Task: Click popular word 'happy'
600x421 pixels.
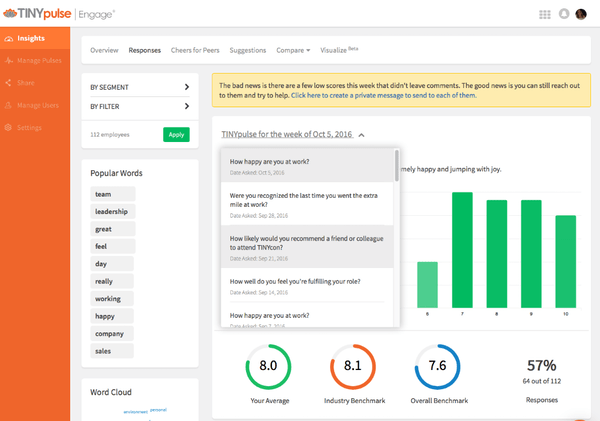Action: pos(112,316)
